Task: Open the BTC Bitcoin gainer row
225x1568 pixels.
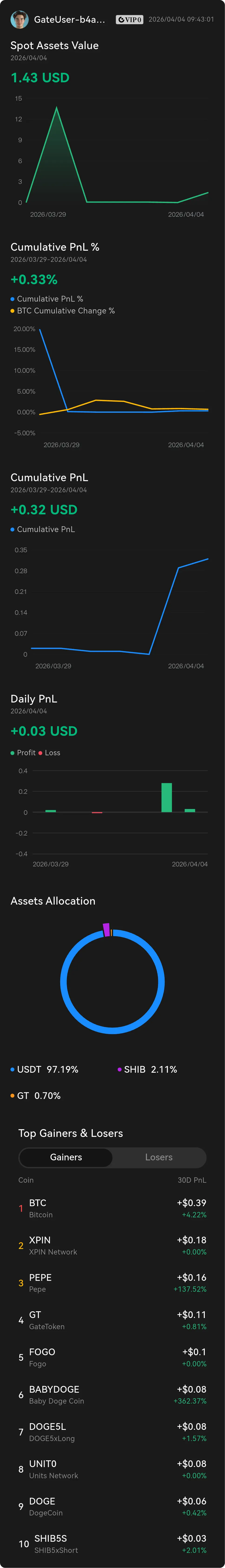Action: click(112, 1208)
